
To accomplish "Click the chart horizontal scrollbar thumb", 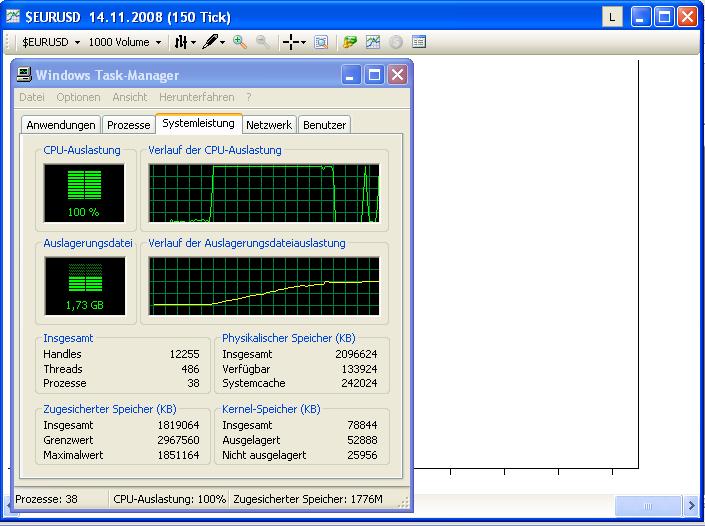I will pyautogui.click(x=647, y=506).
